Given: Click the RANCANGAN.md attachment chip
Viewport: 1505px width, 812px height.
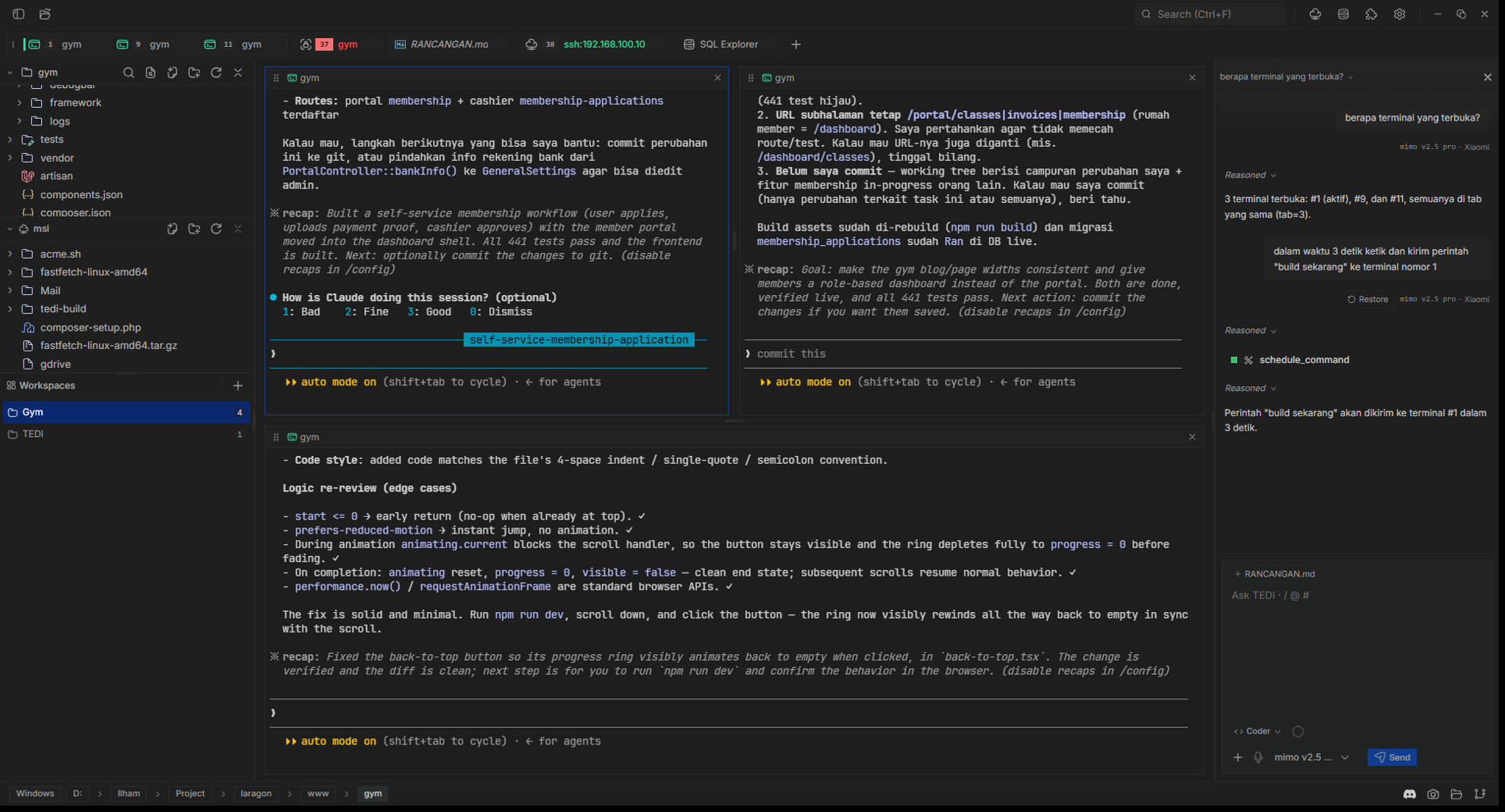Looking at the screenshot, I should pos(1274,574).
